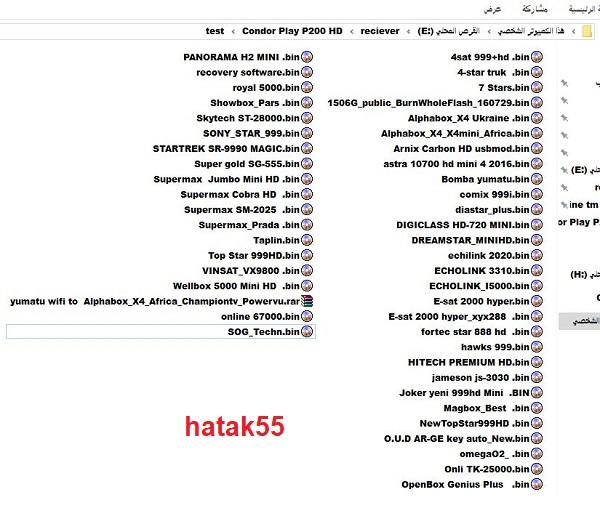
Task: Click the 7 Stars.bin file icon
Action: (x=537, y=88)
